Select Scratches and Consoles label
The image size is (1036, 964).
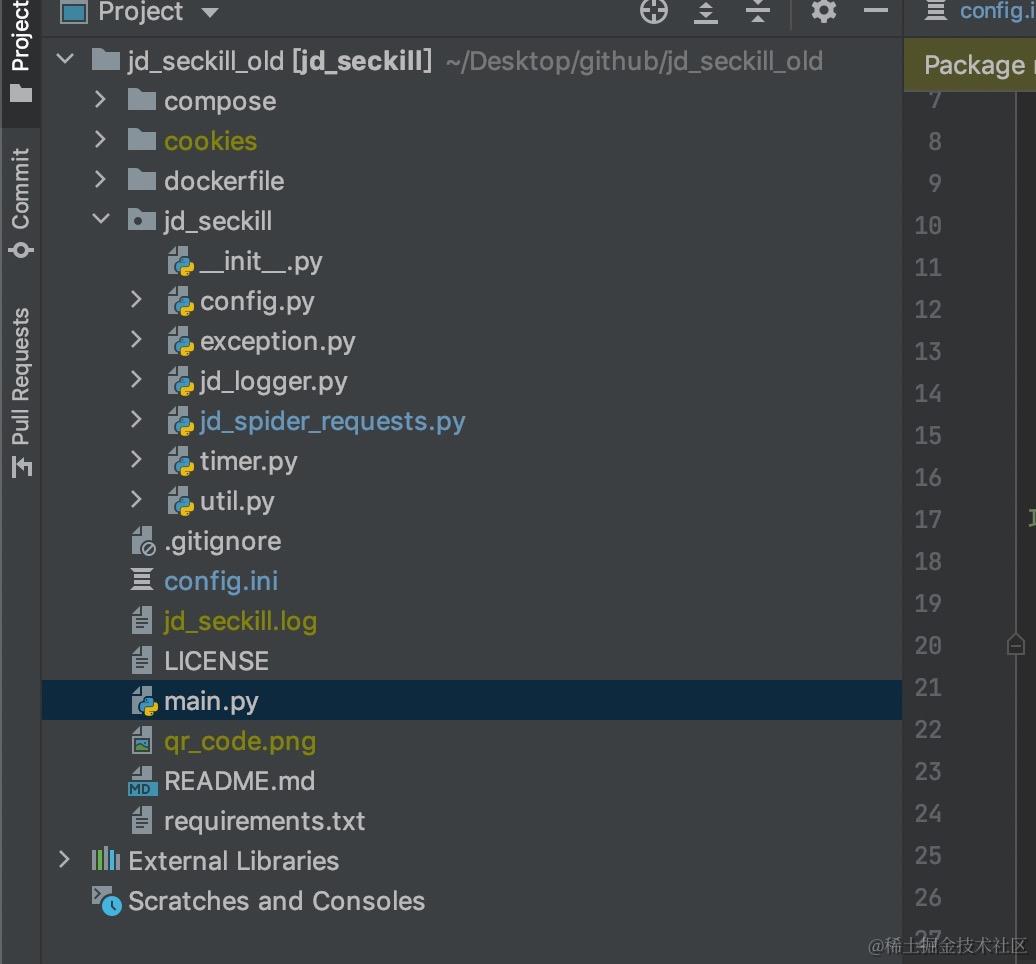(276, 901)
